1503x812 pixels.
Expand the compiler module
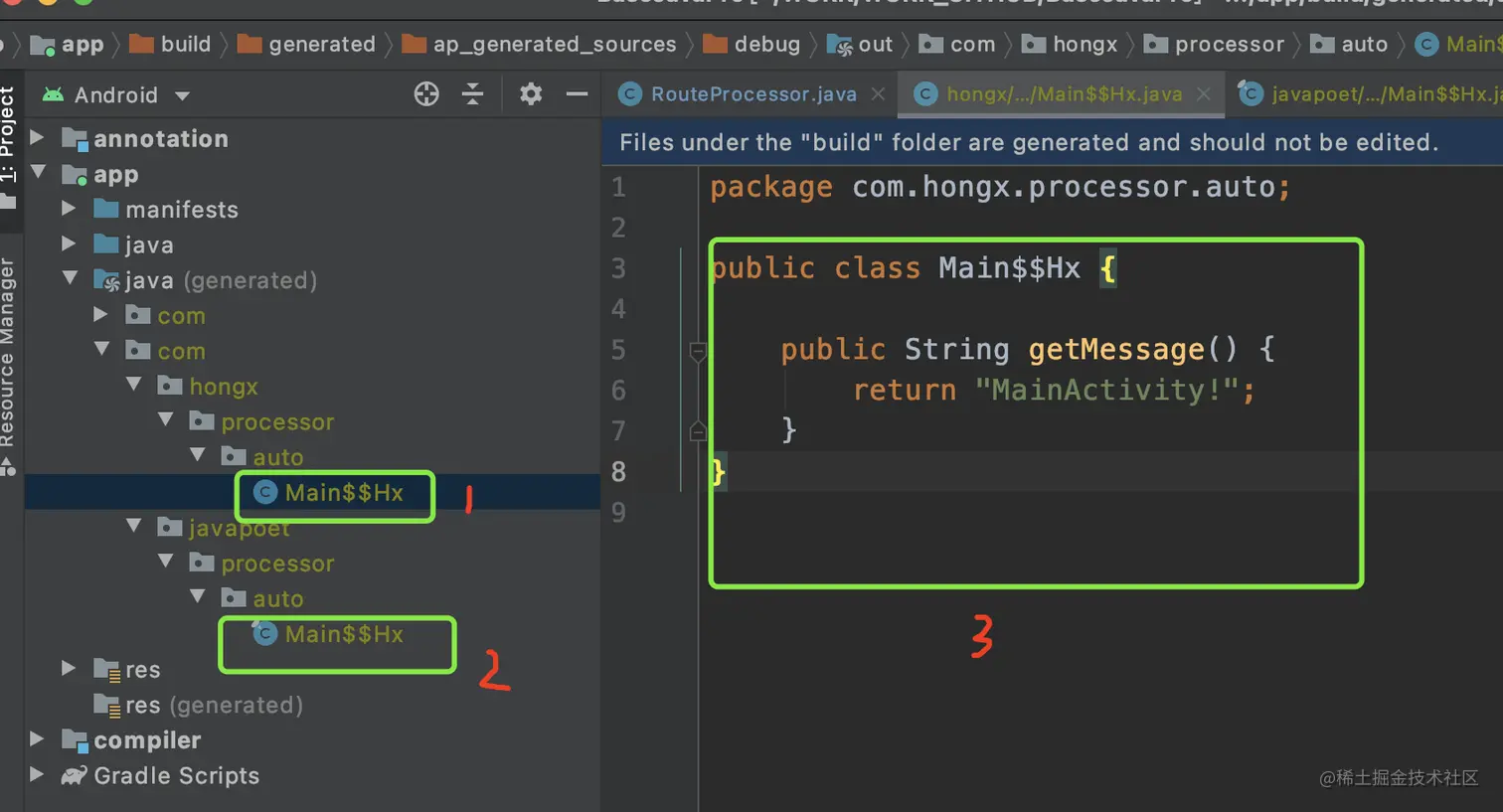tap(38, 739)
